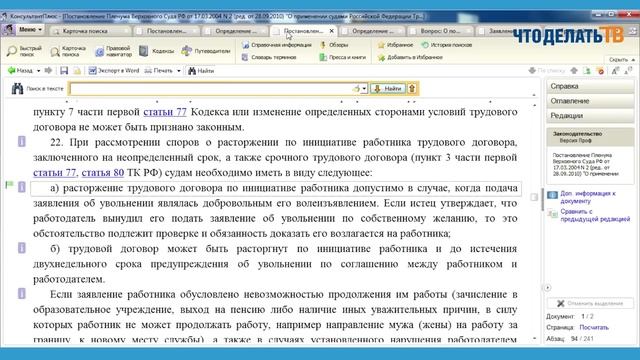Open Доп. информация к документу link
This screenshot has height=360, width=640.
coord(588,197)
